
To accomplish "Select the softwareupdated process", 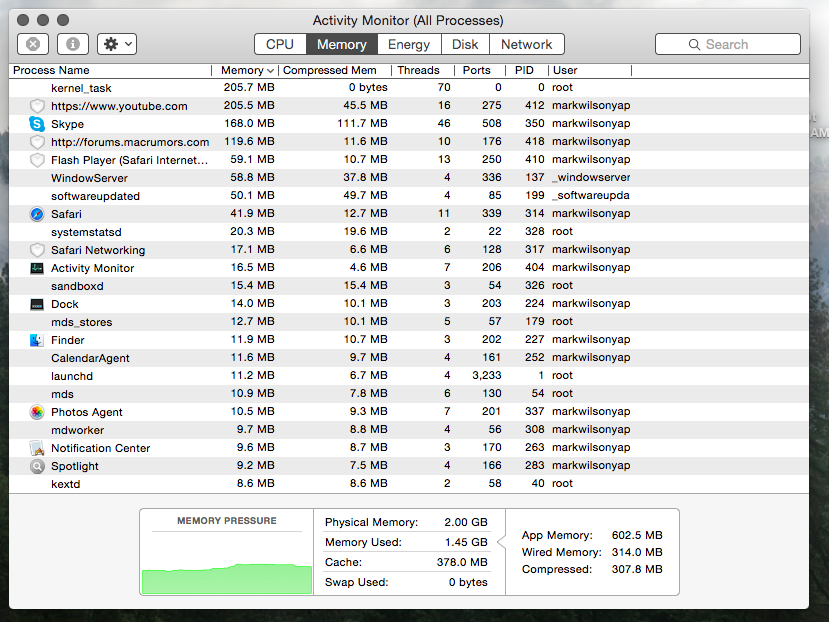I will tap(409, 196).
